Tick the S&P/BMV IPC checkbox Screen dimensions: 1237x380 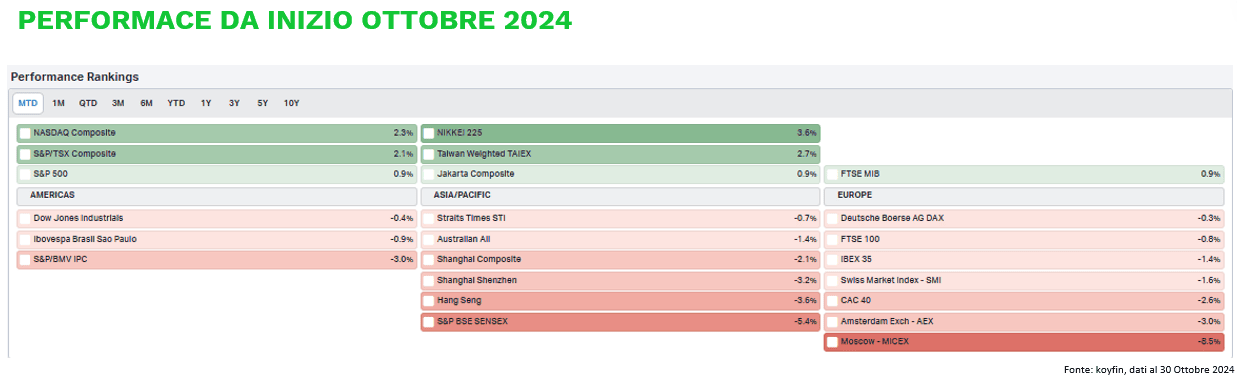[25, 260]
